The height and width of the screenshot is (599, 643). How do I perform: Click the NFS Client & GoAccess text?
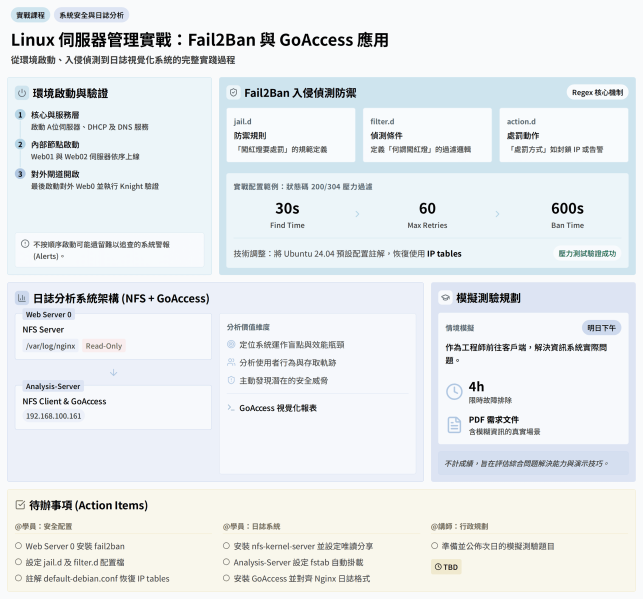point(64,401)
